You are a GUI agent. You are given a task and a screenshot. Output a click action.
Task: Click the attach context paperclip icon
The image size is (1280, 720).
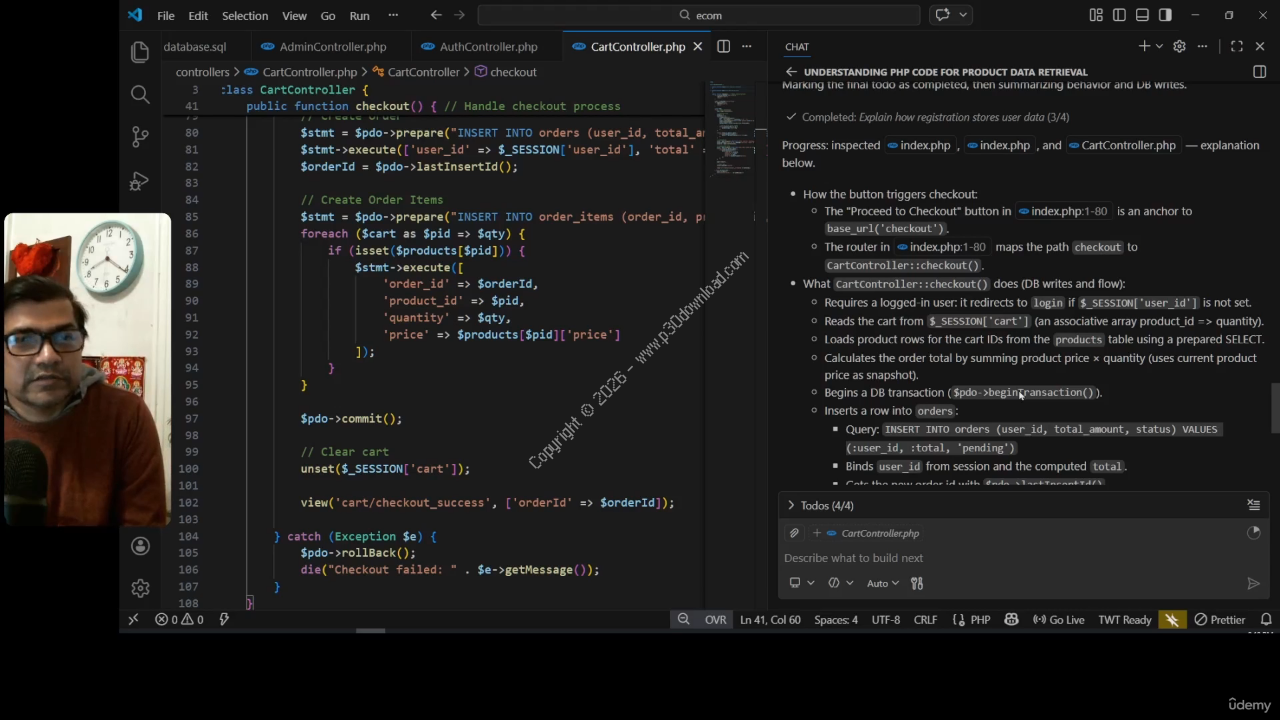[x=794, y=533]
